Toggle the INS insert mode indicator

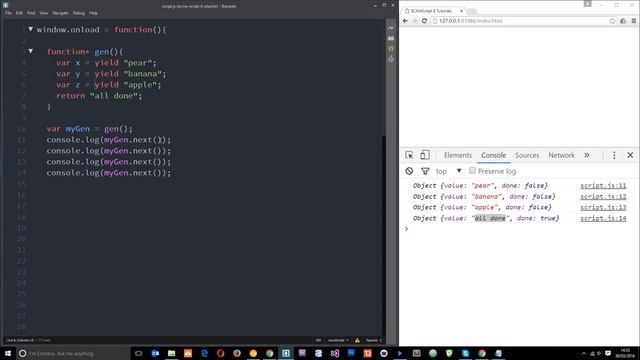point(318,340)
